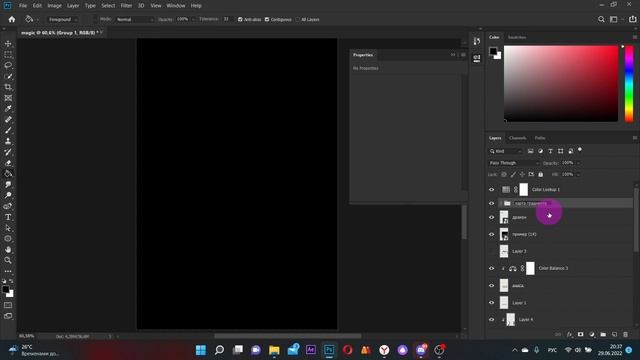Image resolution: width=640 pixels, height=360 pixels.
Task: Select the Clone Stamp tool
Action: 8,141
